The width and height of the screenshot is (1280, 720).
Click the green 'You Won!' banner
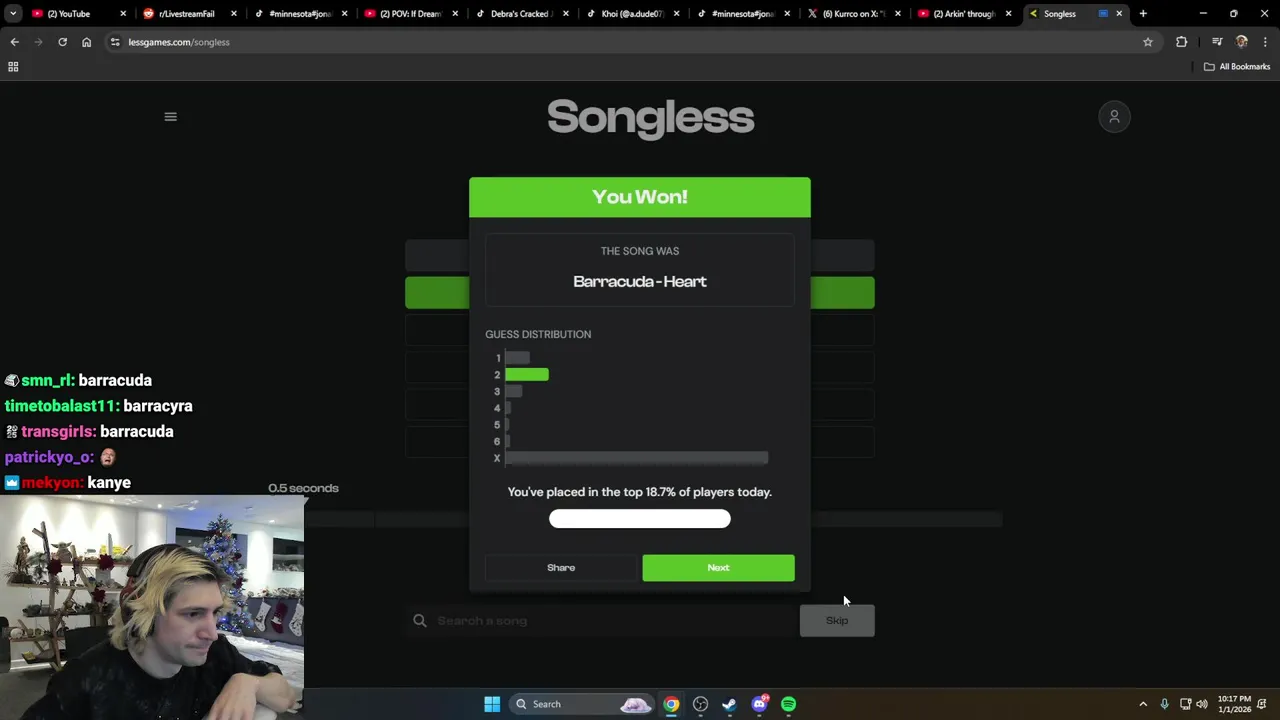[640, 197]
